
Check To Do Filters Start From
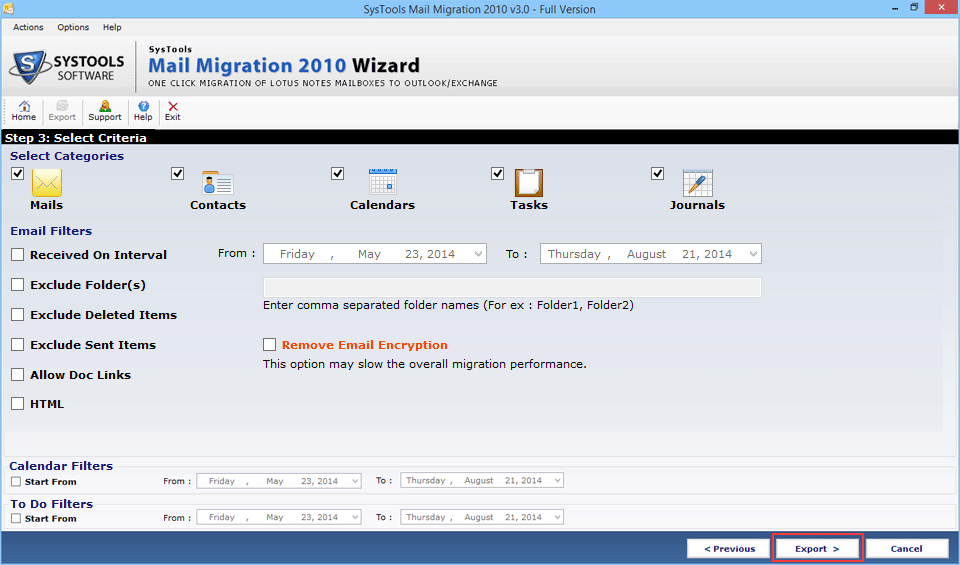tap(16, 518)
